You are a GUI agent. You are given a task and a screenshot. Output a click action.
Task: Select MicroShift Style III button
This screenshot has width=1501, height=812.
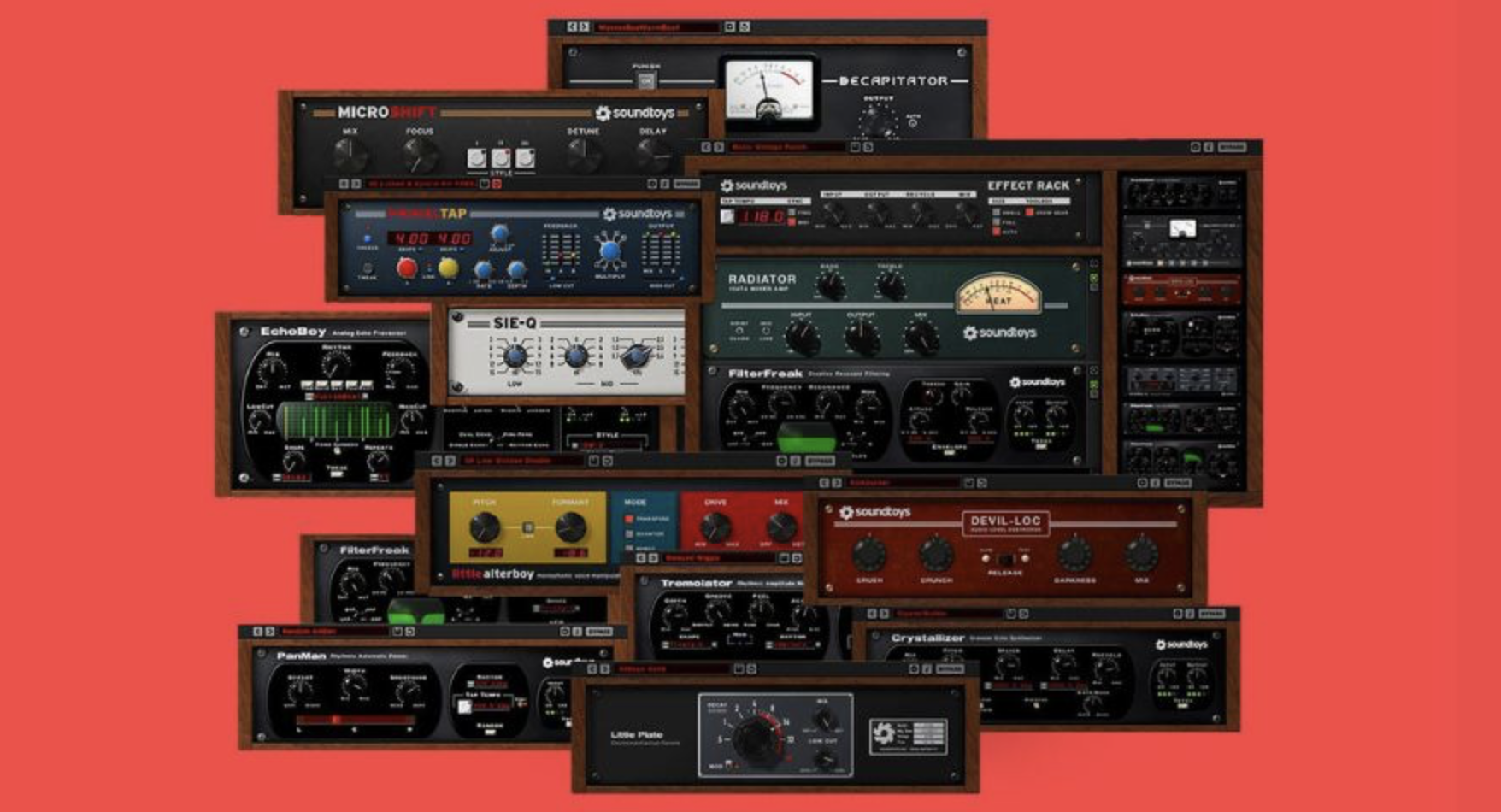click(526, 158)
